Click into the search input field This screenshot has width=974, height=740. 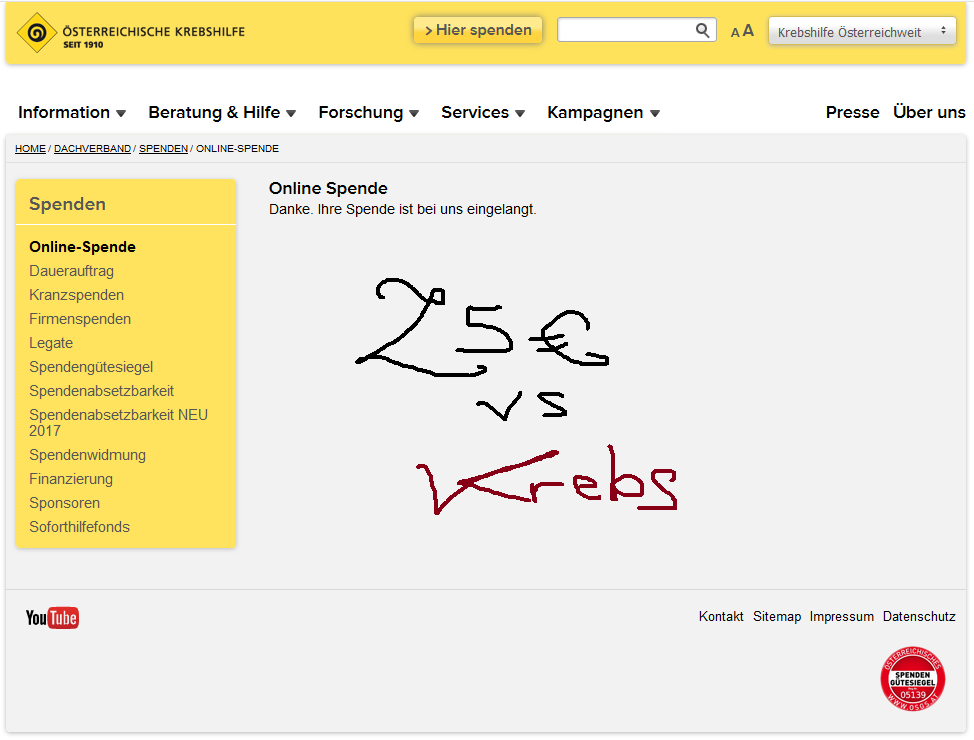tap(626, 30)
